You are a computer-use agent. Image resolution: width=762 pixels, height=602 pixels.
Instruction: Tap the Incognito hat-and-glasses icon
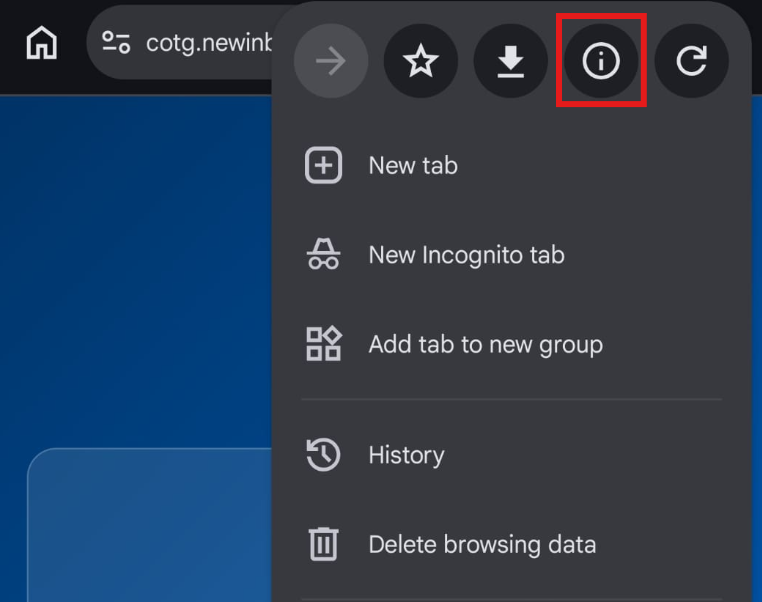(323, 254)
